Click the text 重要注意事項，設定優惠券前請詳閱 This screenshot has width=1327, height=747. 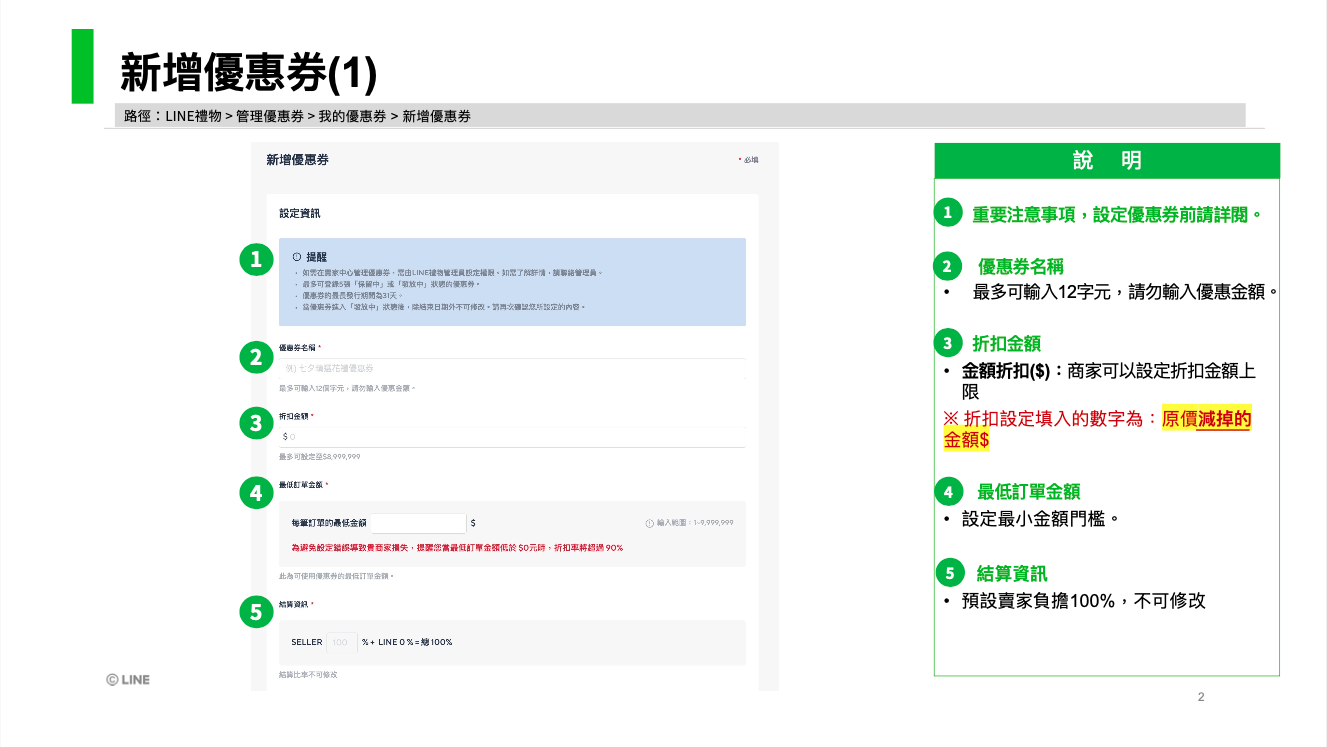[x=1117, y=214]
